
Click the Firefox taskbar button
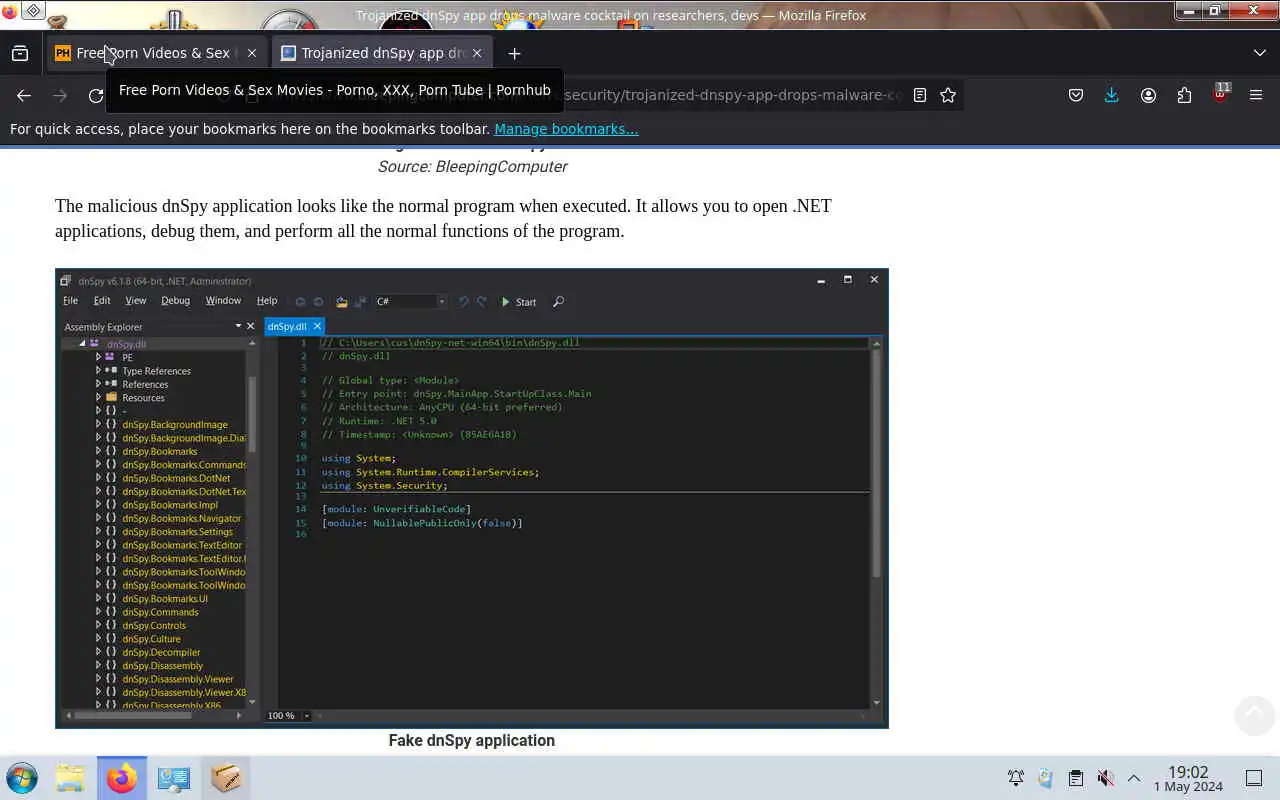point(122,778)
